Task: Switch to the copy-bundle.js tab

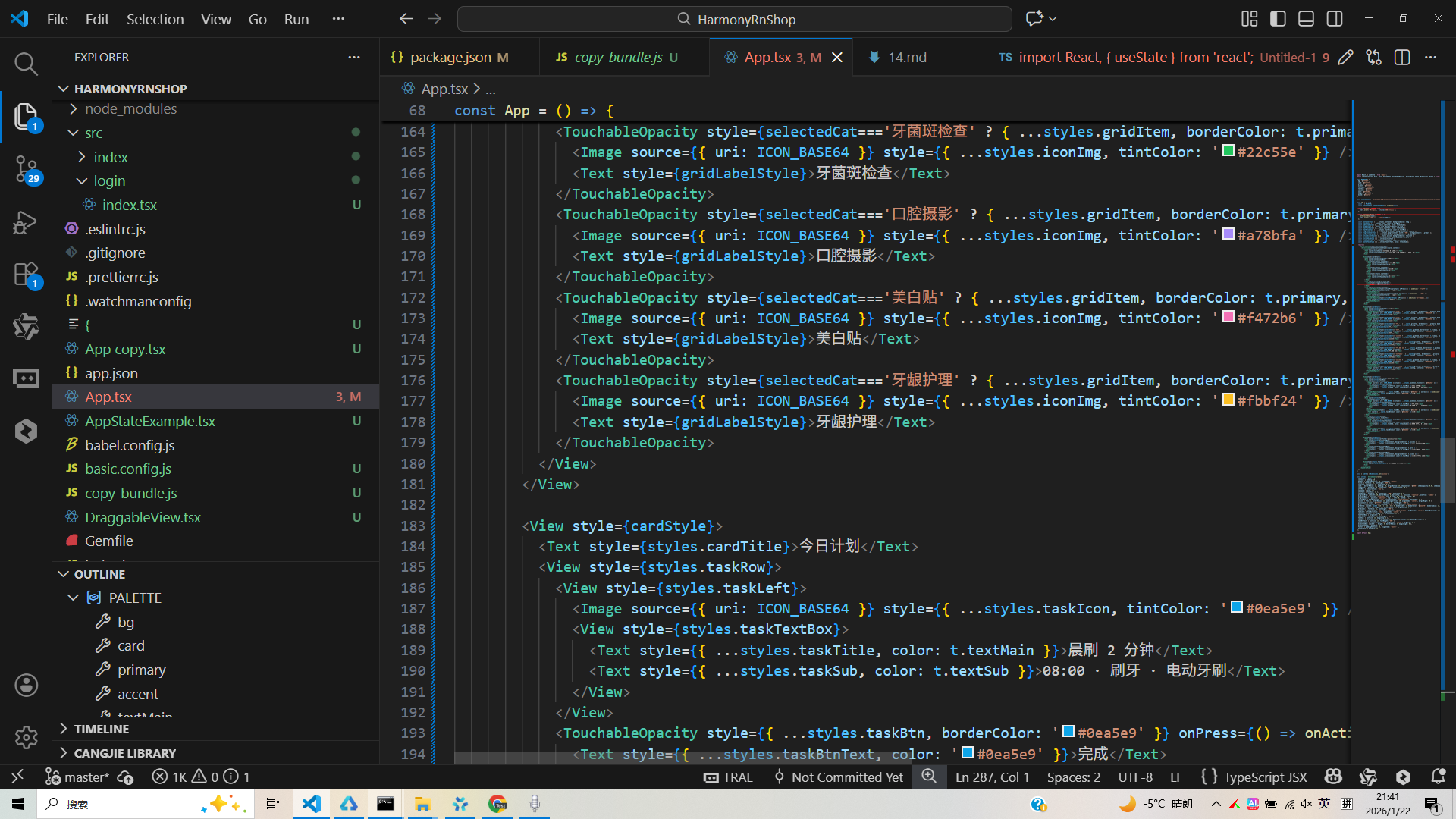Action: 618,58
